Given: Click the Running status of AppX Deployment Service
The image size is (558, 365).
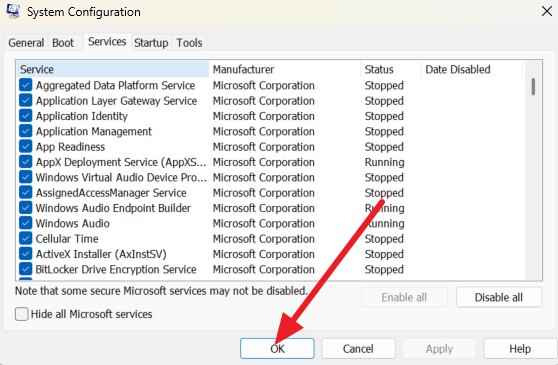Looking at the screenshot, I should (384, 162).
